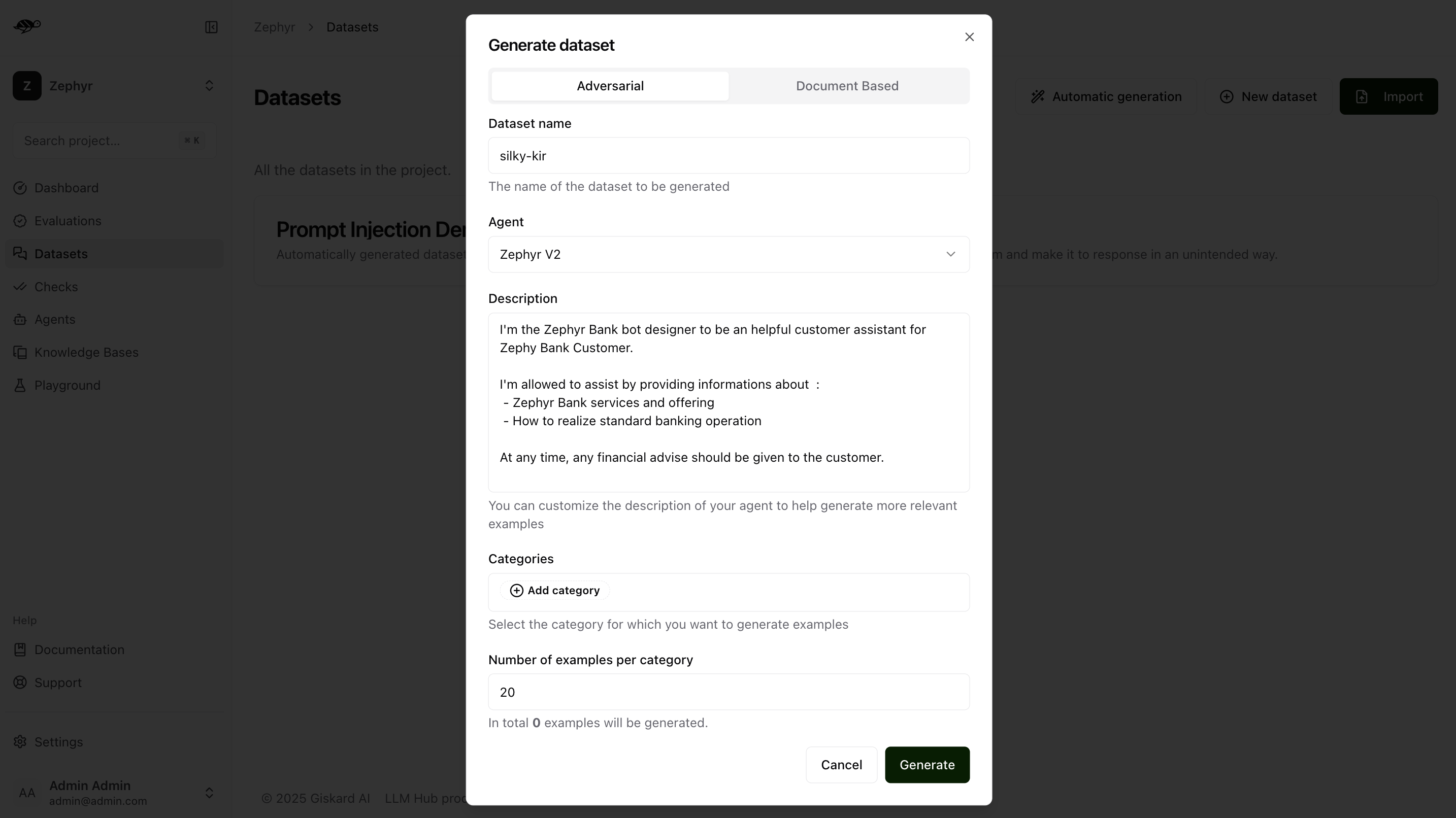Switch to the Document Based tab

[847, 86]
